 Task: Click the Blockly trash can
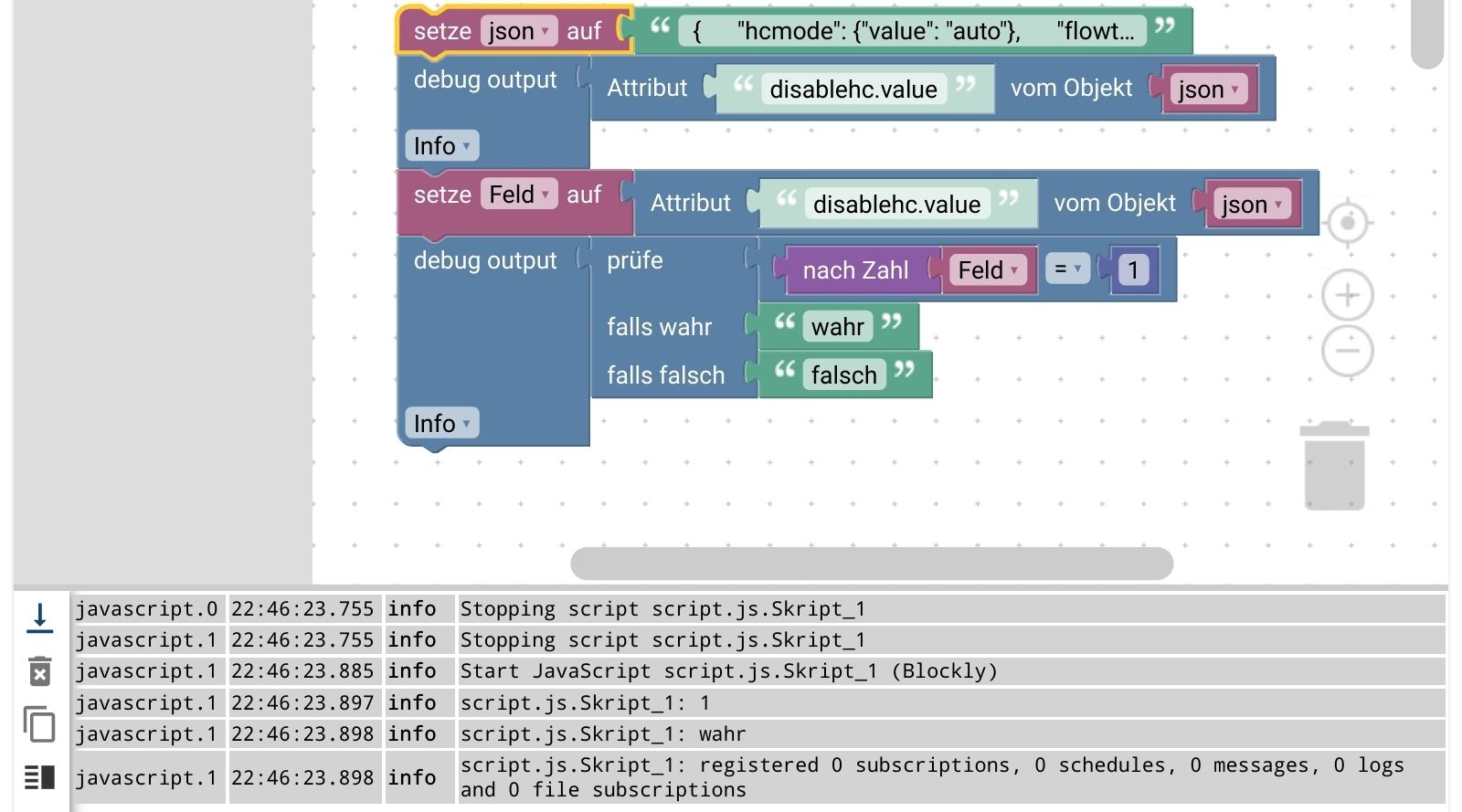(1334, 466)
